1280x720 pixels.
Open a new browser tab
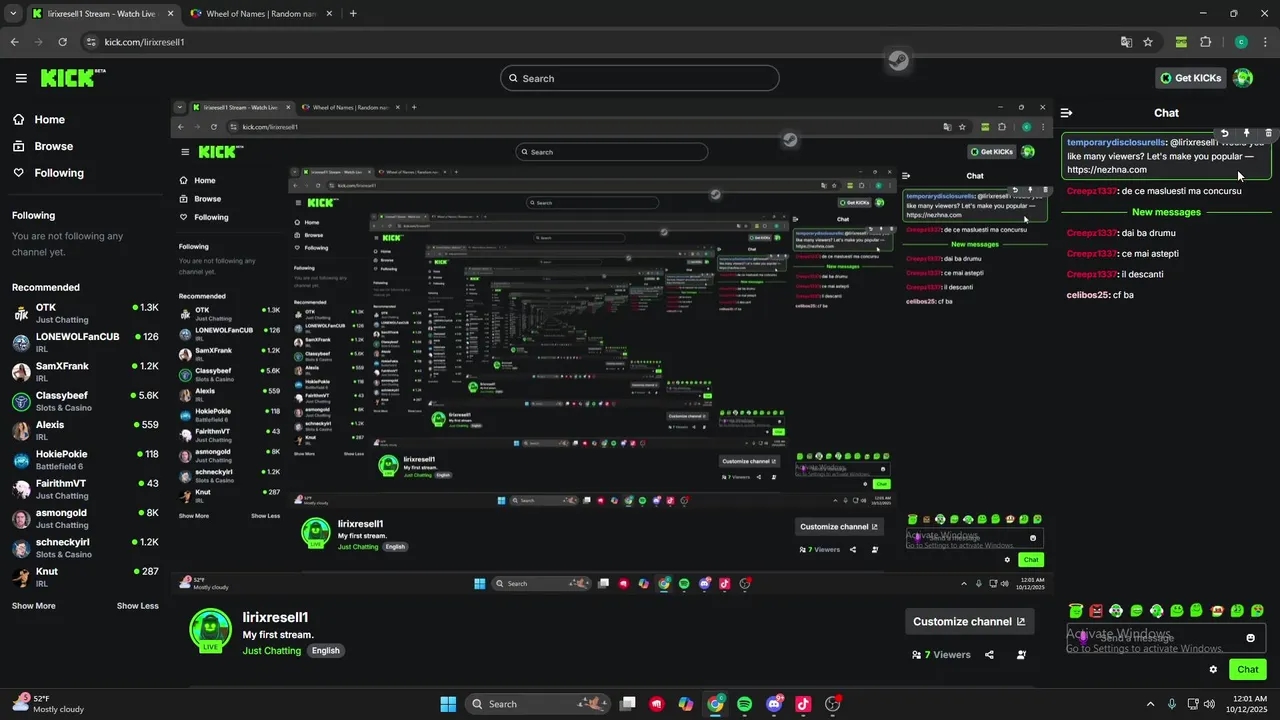353,14
